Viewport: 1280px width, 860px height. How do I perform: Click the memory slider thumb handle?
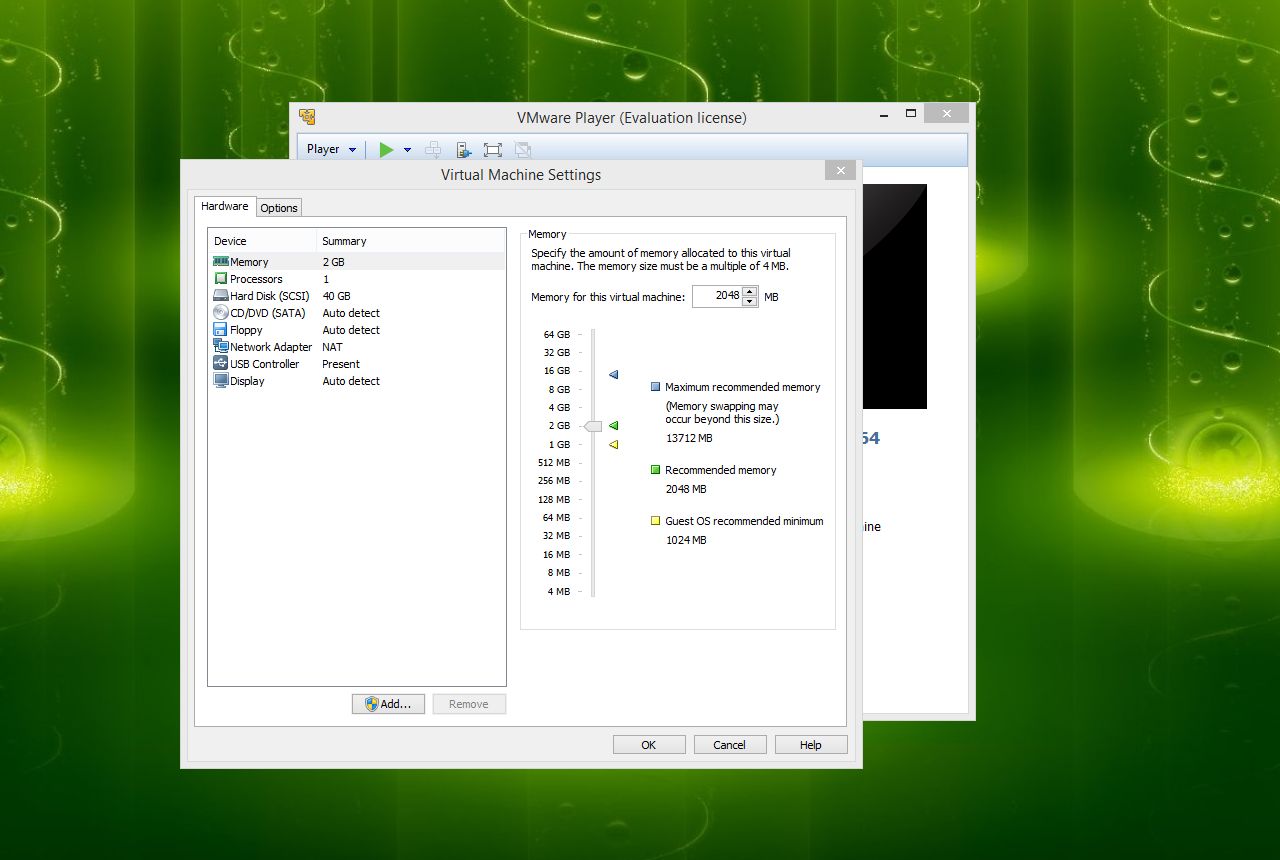(593, 426)
